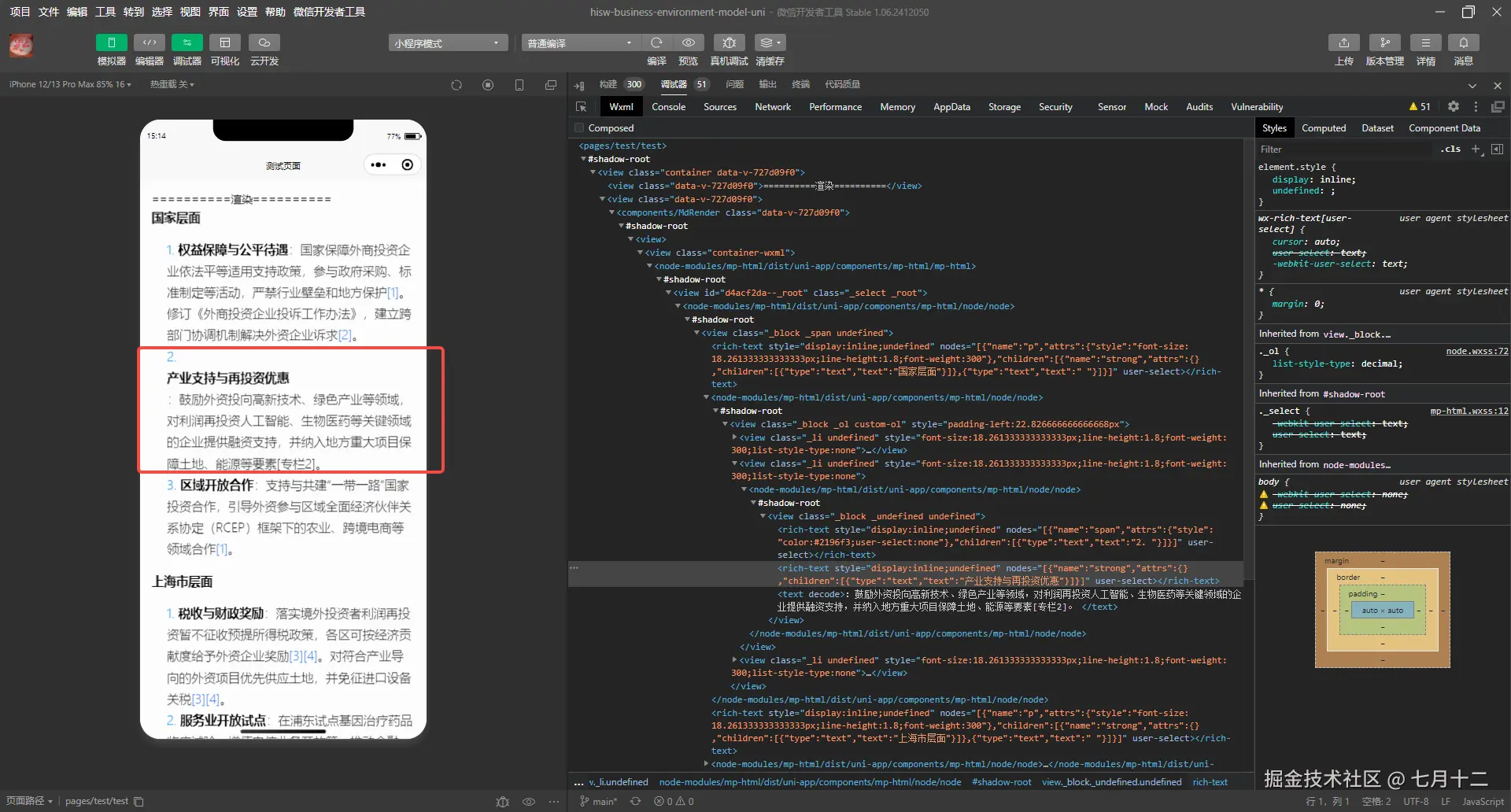Click the Filter styles input
This screenshot has height=812, width=1511.
tap(1346, 149)
